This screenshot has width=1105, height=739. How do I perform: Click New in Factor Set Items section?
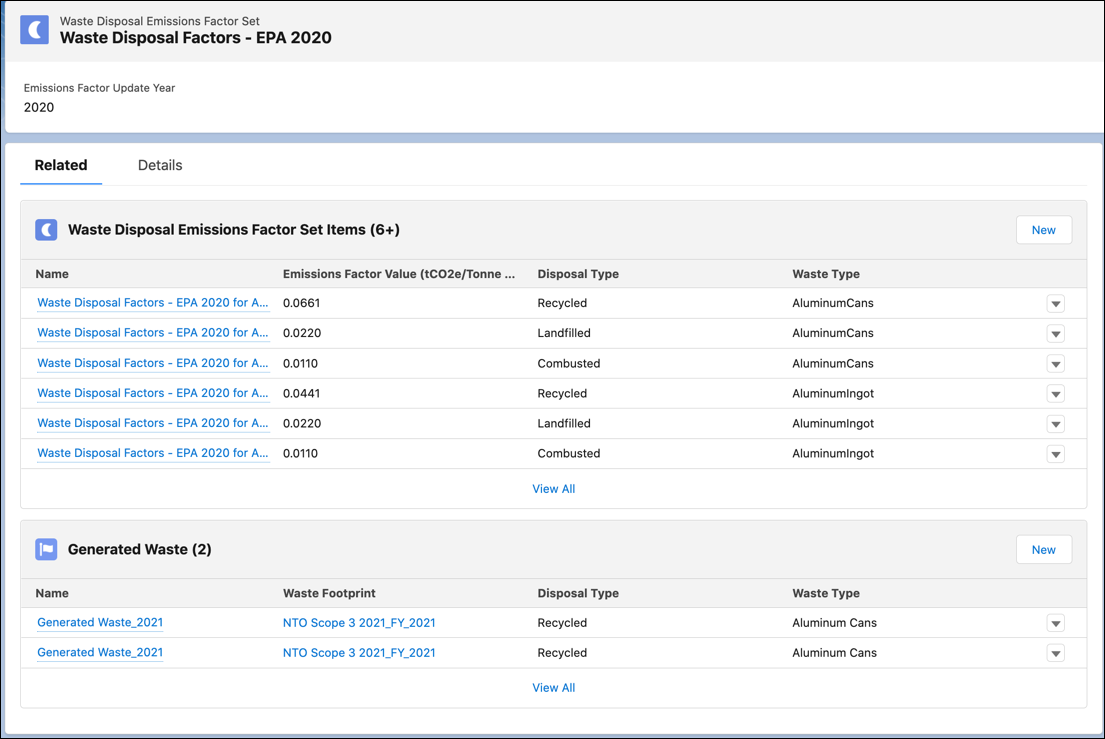click(1044, 230)
